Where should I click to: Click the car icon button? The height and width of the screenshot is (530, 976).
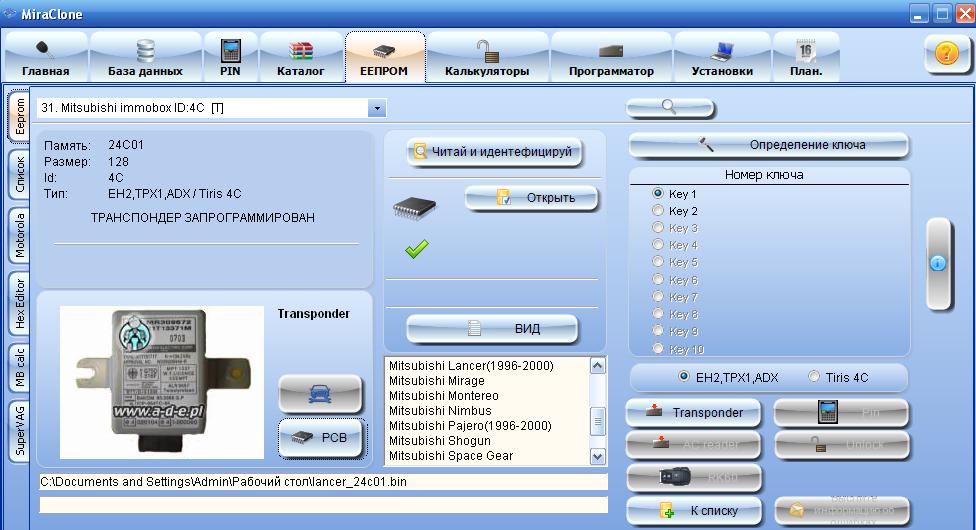320,394
